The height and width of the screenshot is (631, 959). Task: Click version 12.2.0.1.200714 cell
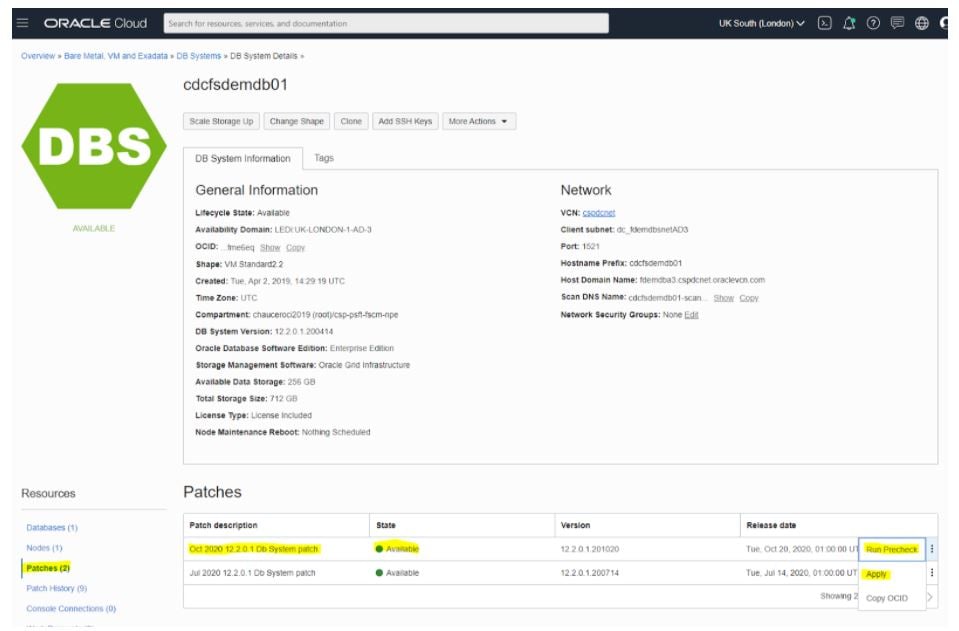click(x=590, y=573)
